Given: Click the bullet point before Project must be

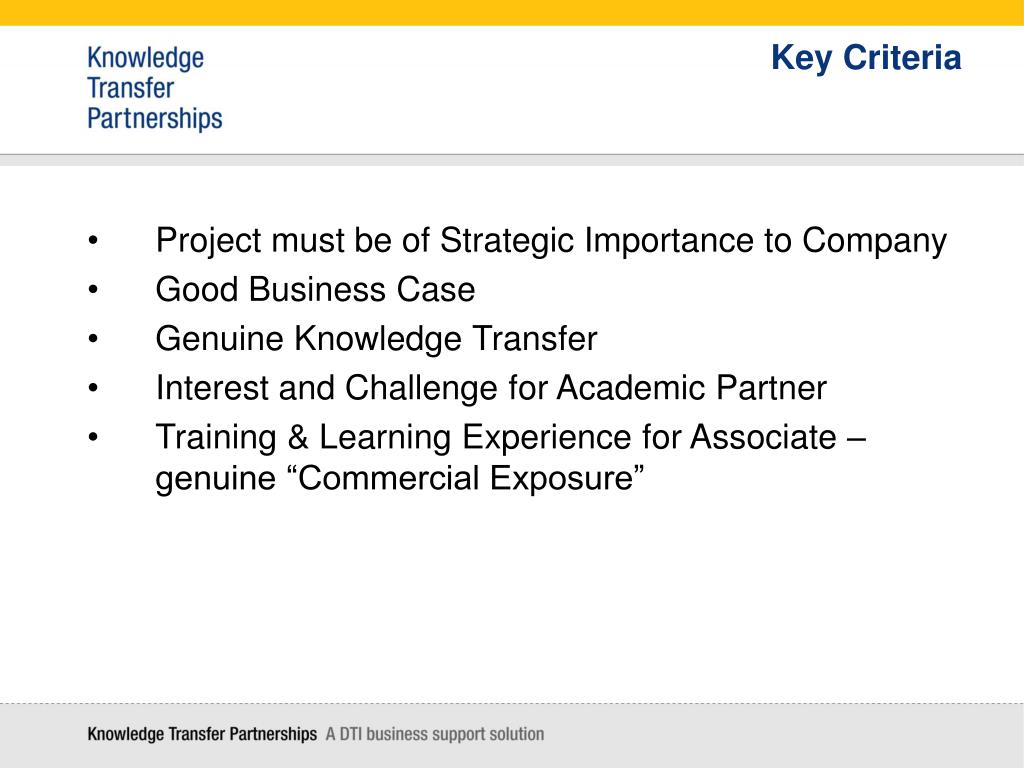Looking at the screenshot, I should (93, 240).
